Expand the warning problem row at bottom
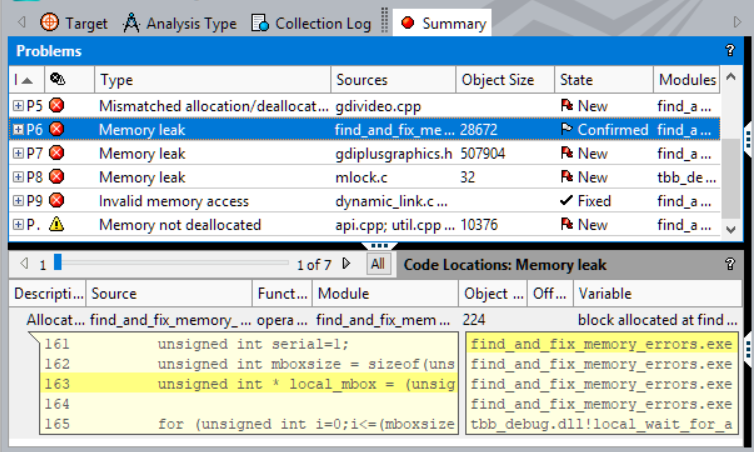The width and height of the screenshot is (754, 452). 18,224
